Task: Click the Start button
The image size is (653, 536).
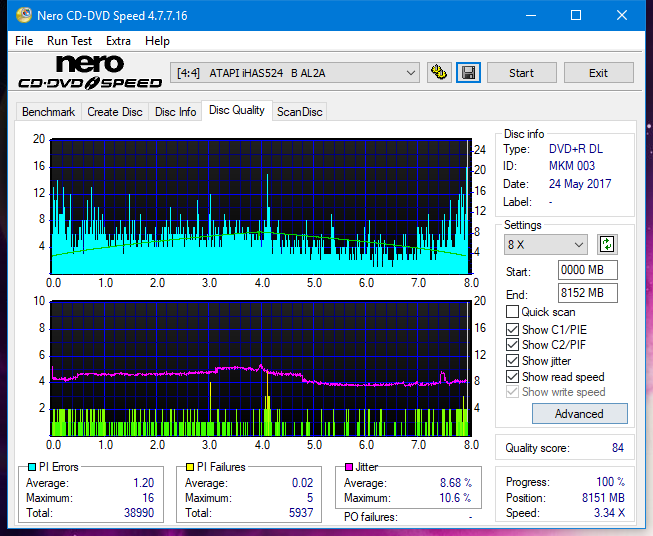Action: [x=521, y=73]
